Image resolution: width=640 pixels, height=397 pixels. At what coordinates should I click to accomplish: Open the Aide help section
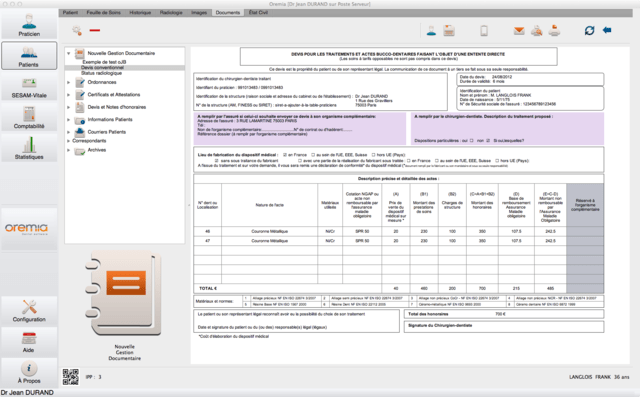pos(29,342)
